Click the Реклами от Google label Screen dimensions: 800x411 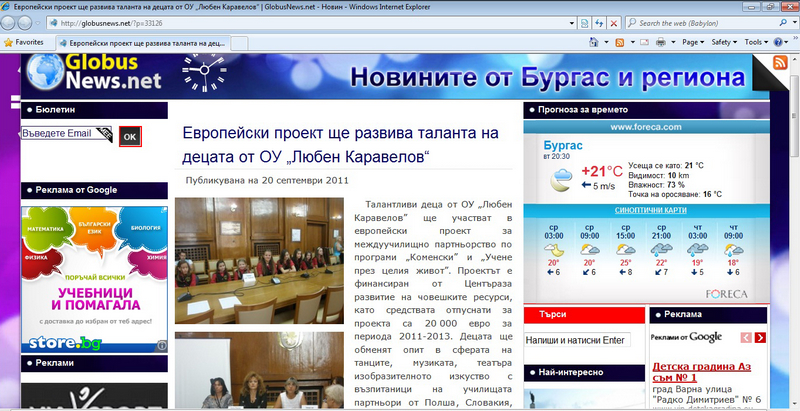coord(687,337)
